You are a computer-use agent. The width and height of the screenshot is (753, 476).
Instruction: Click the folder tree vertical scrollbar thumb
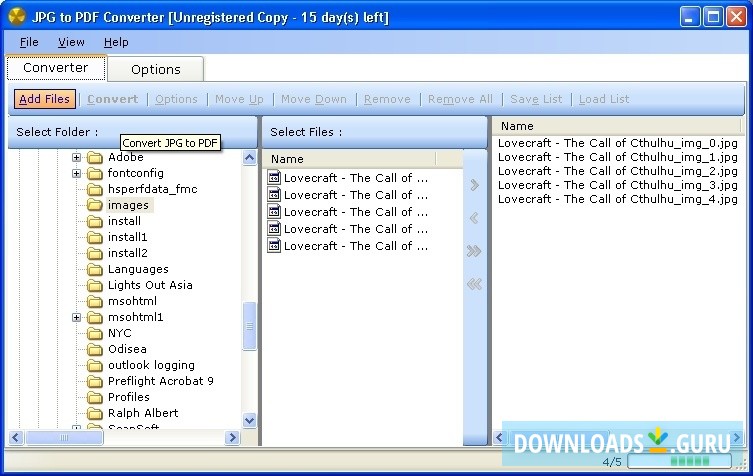(250, 326)
